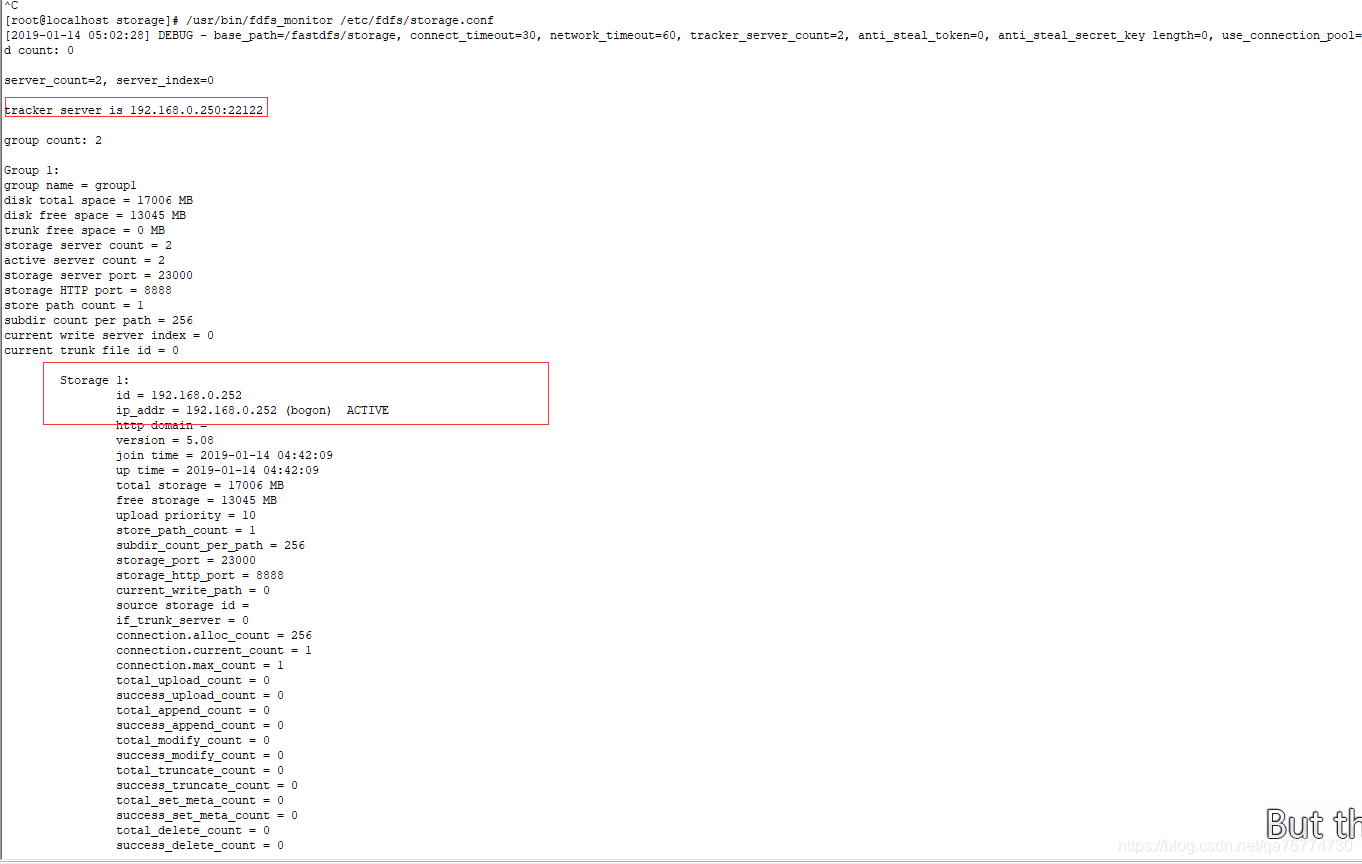This screenshot has width=1362, height=864.
Task: Select 'connection.alloc_count = 256' line
Action: pyautogui.click(x=214, y=635)
